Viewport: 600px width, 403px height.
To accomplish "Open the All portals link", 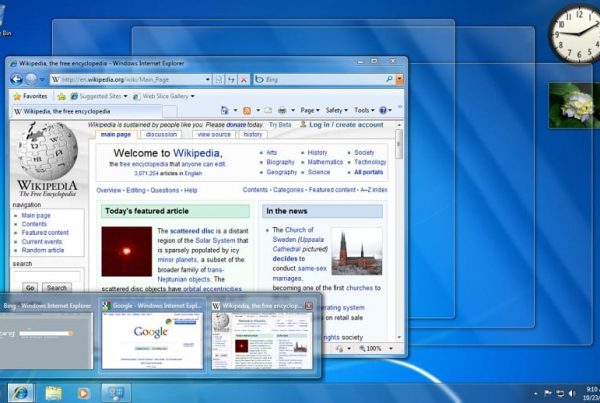I will [x=368, y=172].
